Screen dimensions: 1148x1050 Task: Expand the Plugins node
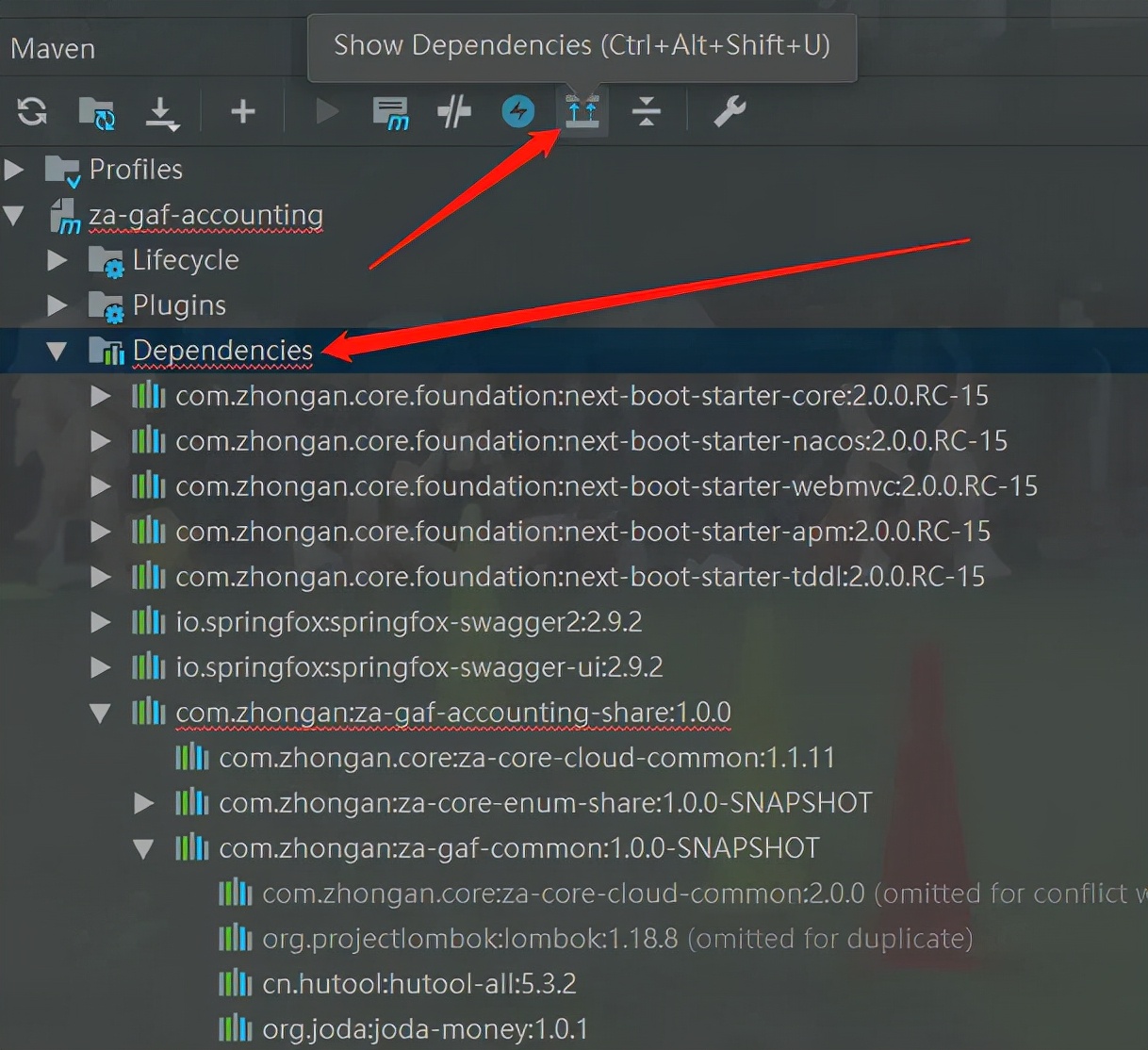57,305
